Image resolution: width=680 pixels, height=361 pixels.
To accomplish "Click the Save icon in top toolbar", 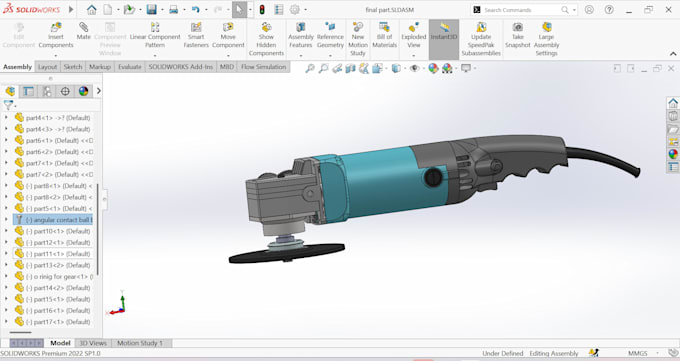I will pos(151,10).
